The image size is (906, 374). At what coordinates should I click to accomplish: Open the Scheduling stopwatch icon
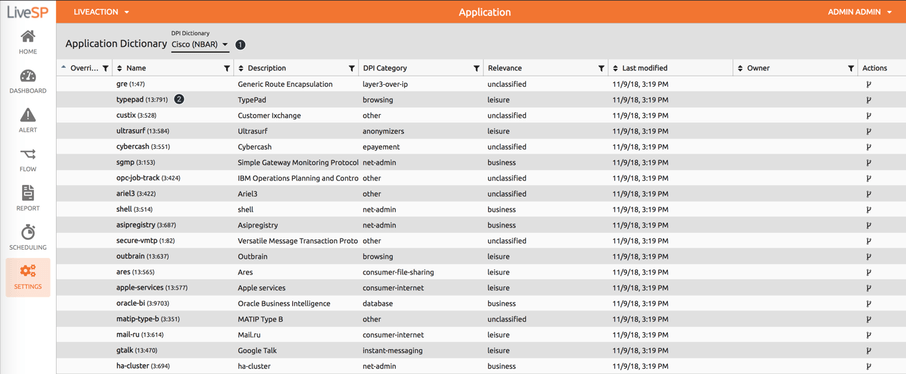click(28, 232)
